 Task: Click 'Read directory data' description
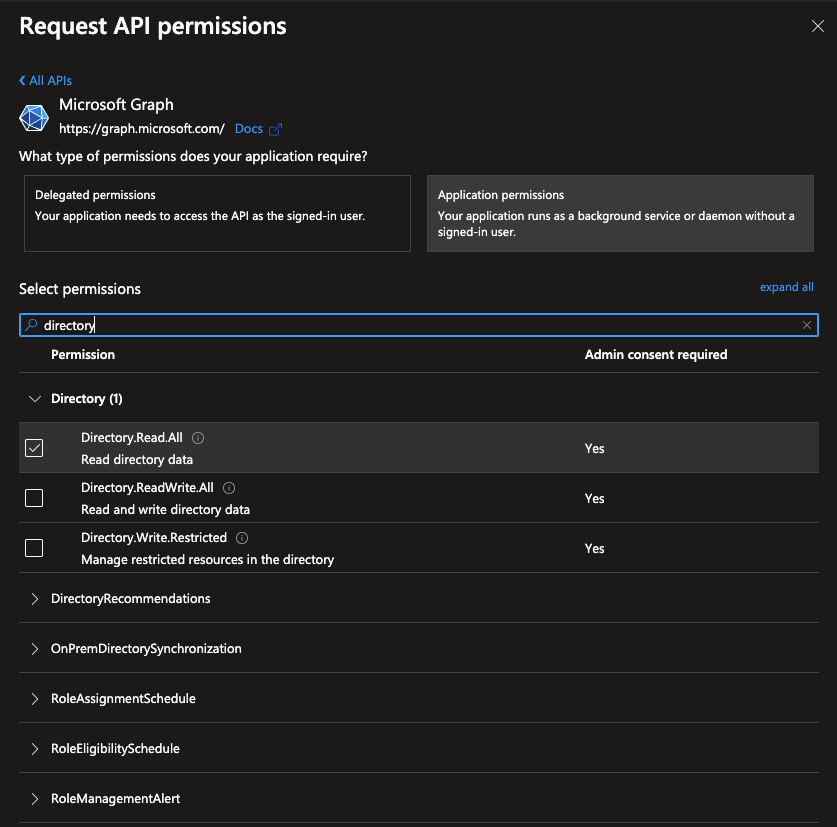137,460
